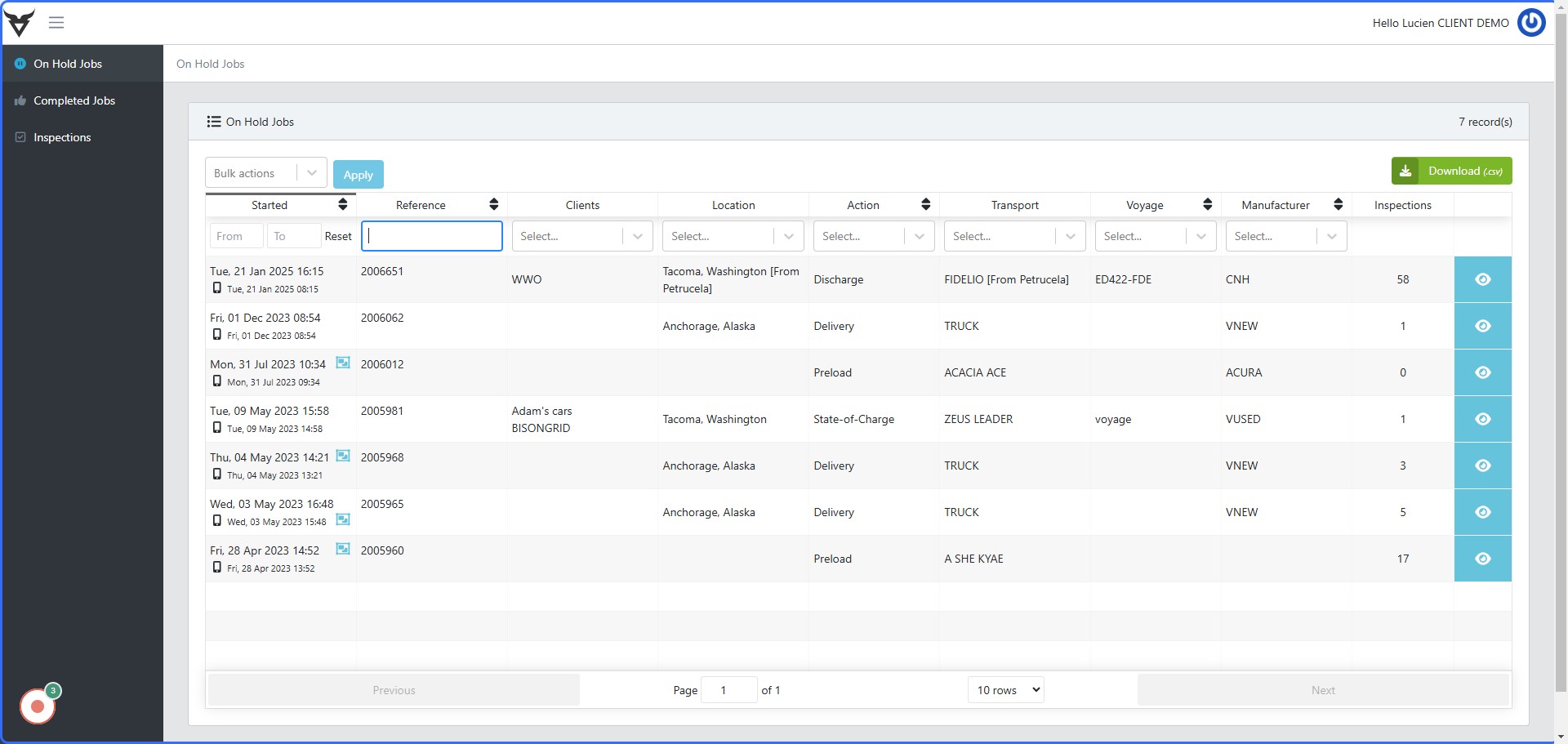Screen dimensions: 1568x744
Task: Open the Manufacturer filter select
Action: (x=1286, y=236)
